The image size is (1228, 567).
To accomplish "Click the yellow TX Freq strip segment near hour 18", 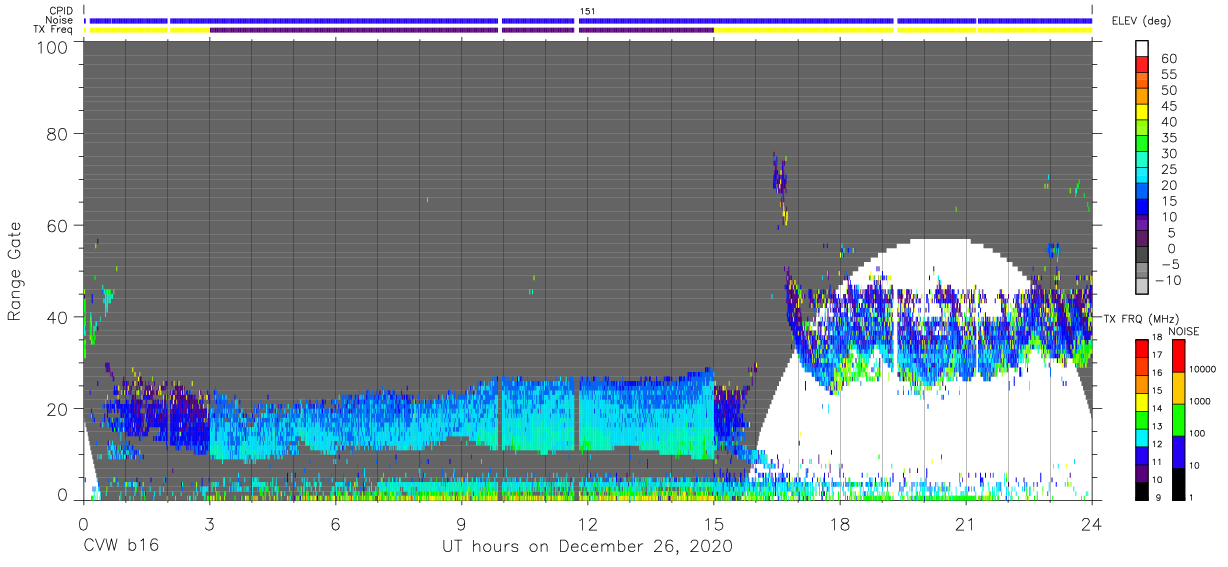I will pyautogui.click(x=804, y=30).
